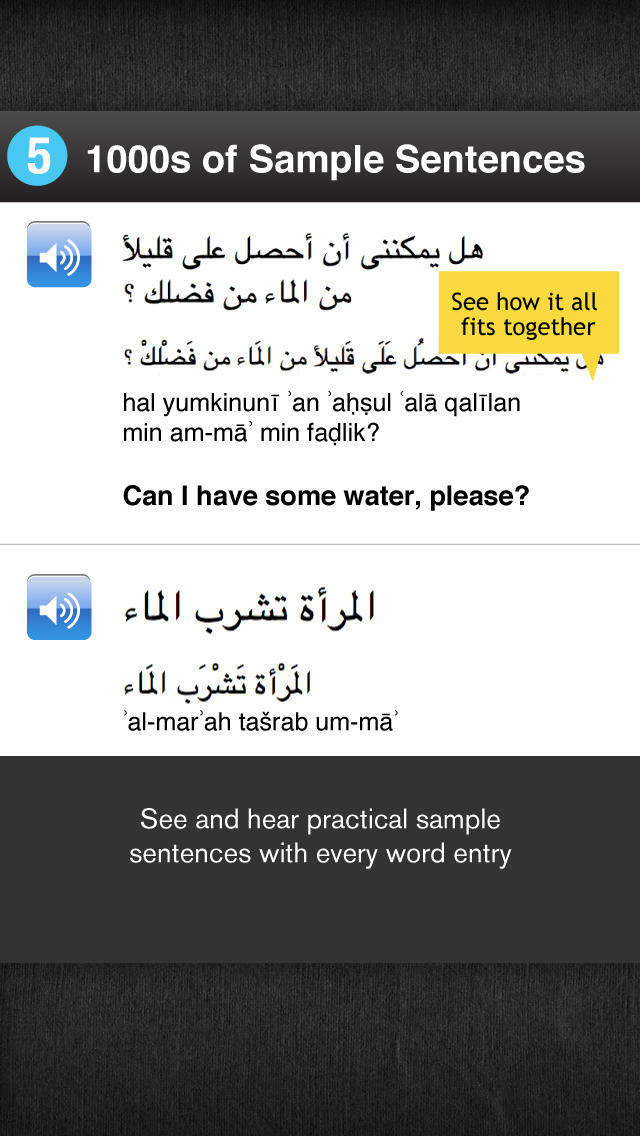The height and width of the screenshot is (1136, 640).
Task: Click the large Arabic sentence 'المرأة تشرب الماء'
Action: point(249,609)
